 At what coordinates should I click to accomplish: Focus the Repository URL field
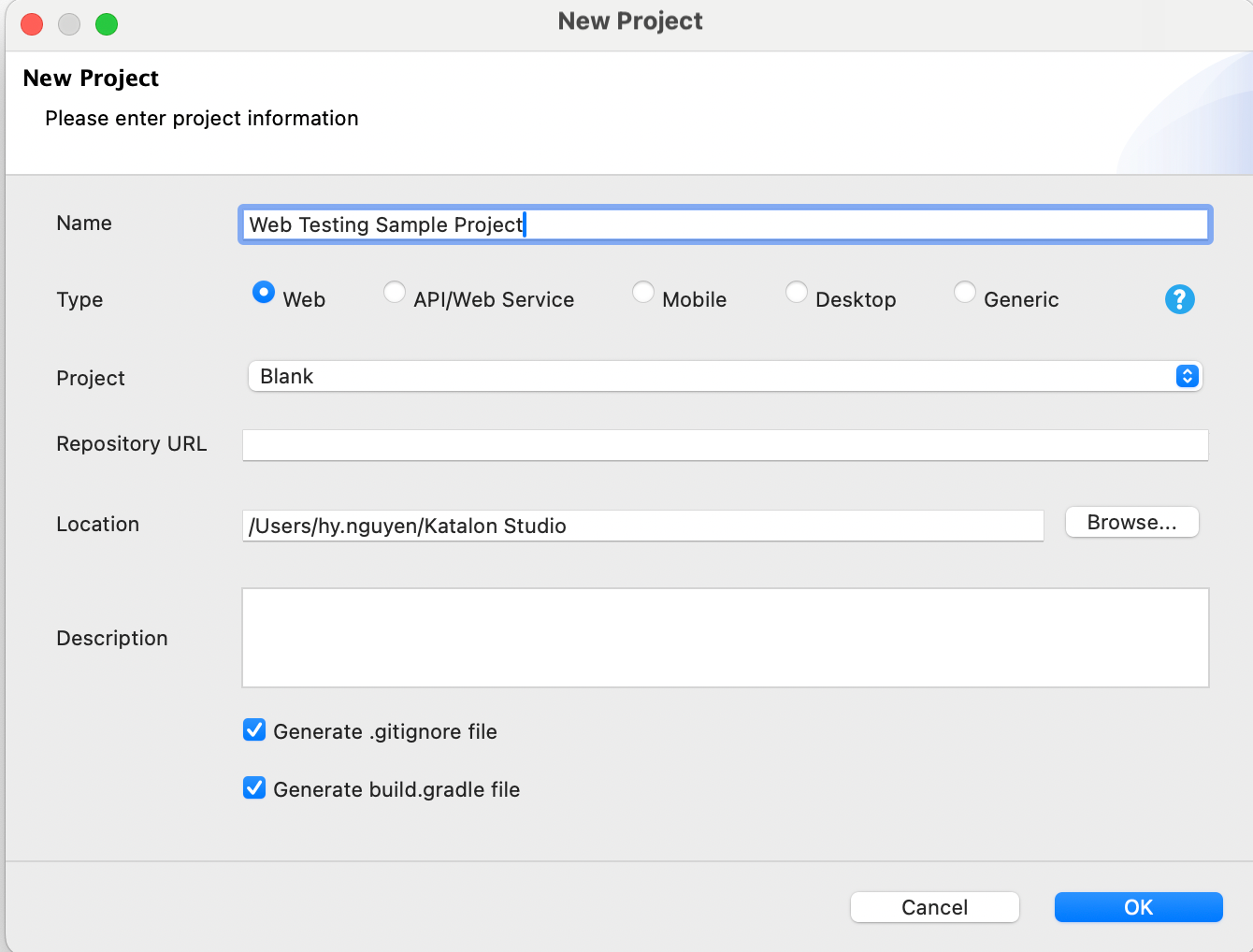point(725,445)
